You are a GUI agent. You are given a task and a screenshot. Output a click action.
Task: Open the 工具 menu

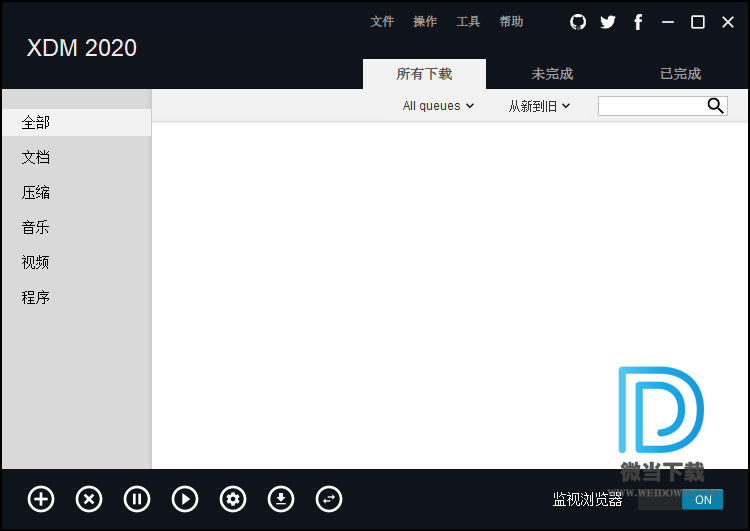[468, 22]
